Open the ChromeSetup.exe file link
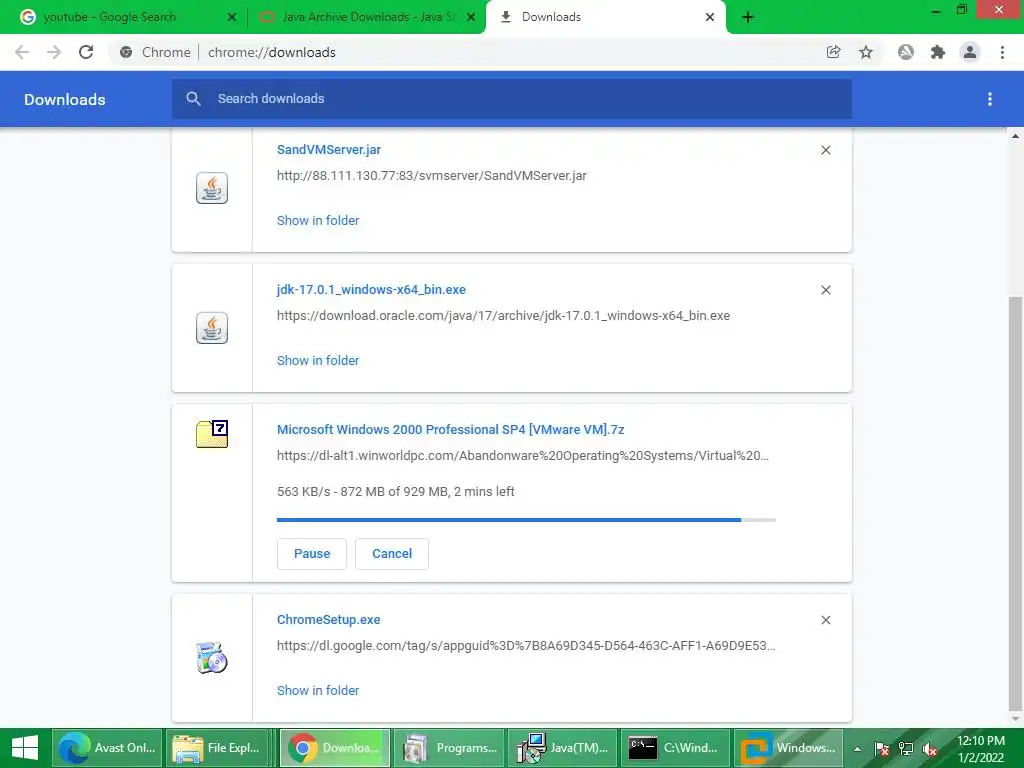 click(x=328, y=619)
